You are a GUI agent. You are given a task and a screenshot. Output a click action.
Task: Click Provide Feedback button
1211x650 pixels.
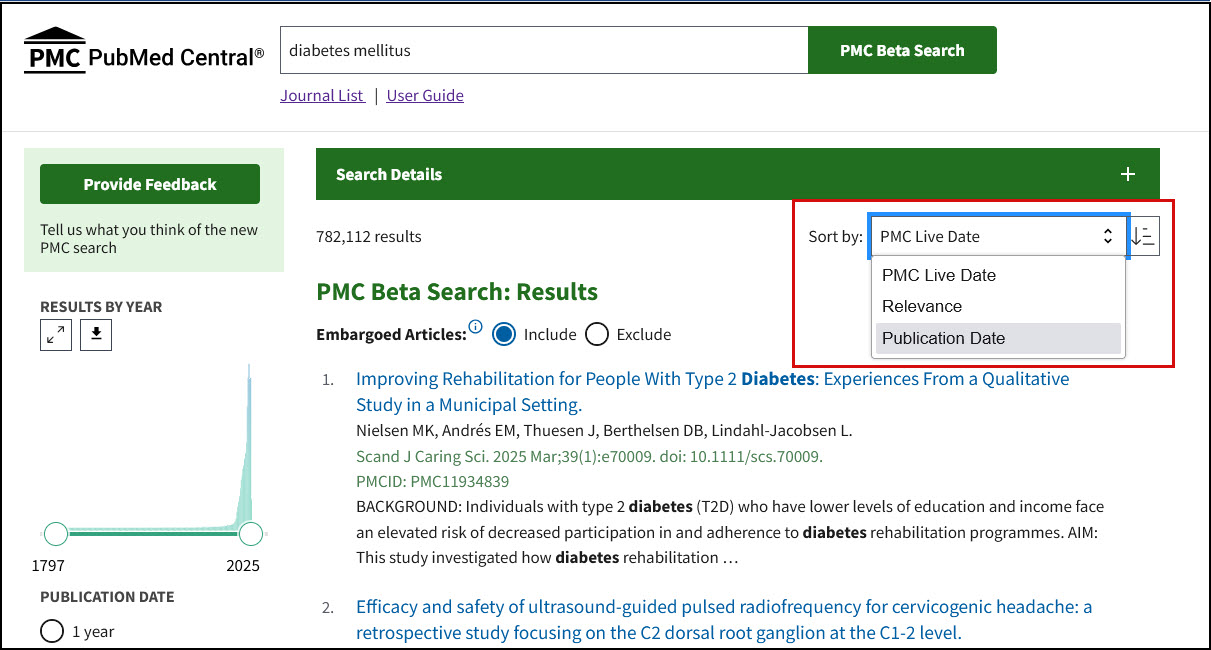[x=150, y=184]
